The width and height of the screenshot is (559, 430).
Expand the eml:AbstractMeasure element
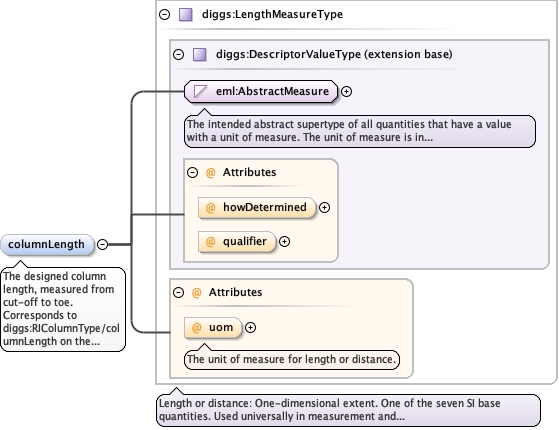click(x=346, y=92)
